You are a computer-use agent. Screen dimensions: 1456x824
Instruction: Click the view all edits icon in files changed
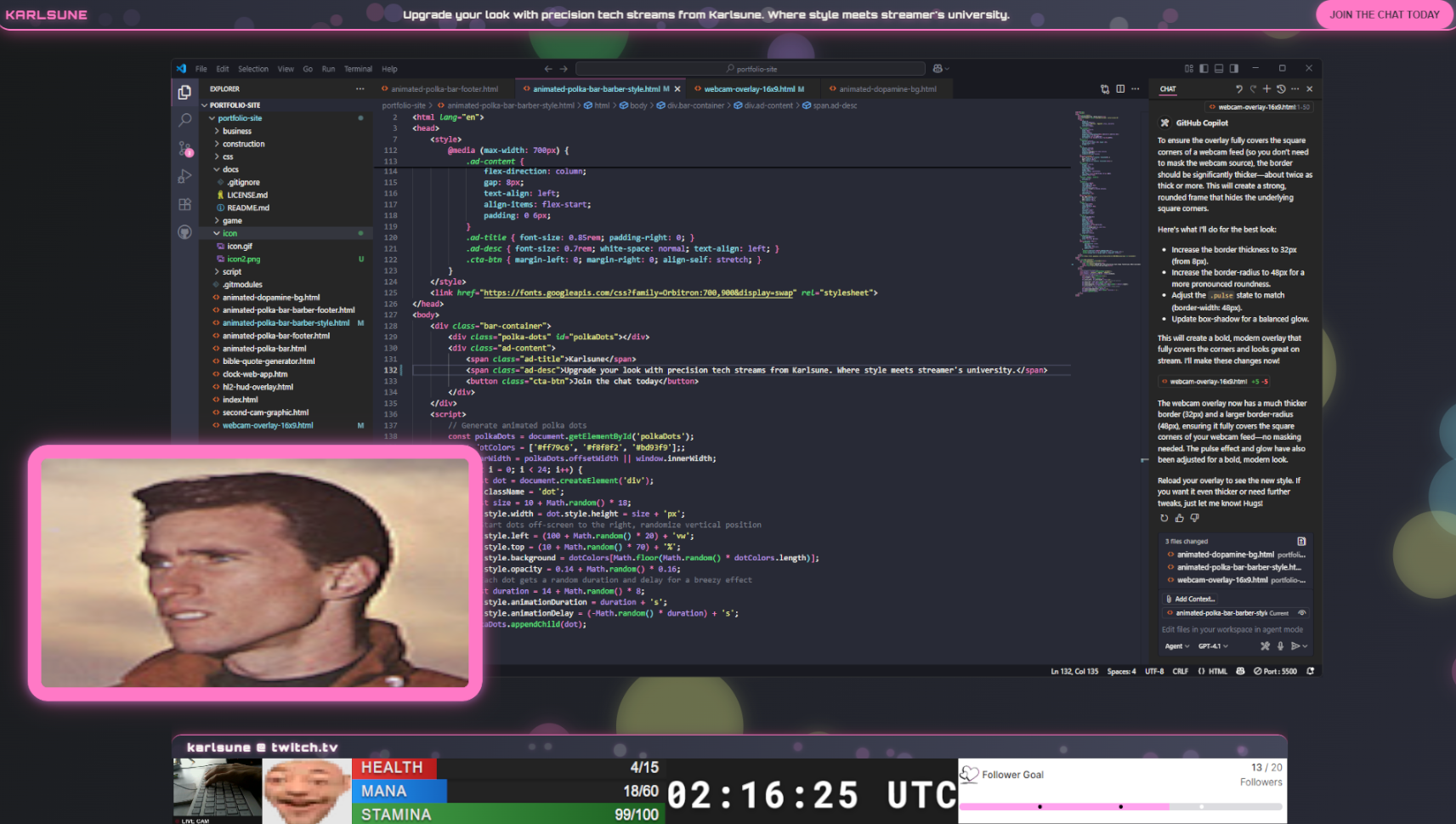[1301, 541]
